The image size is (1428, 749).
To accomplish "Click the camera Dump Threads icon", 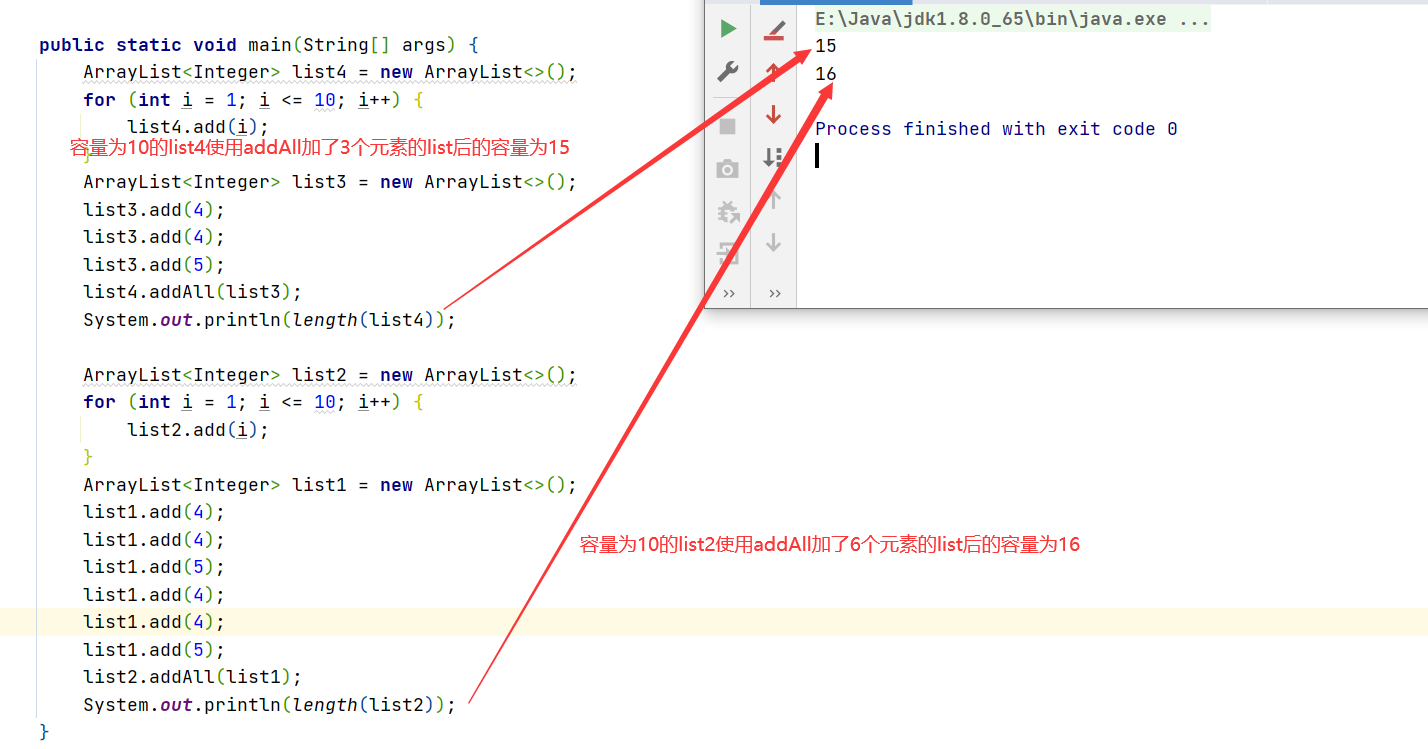I will tap(728, 168).
